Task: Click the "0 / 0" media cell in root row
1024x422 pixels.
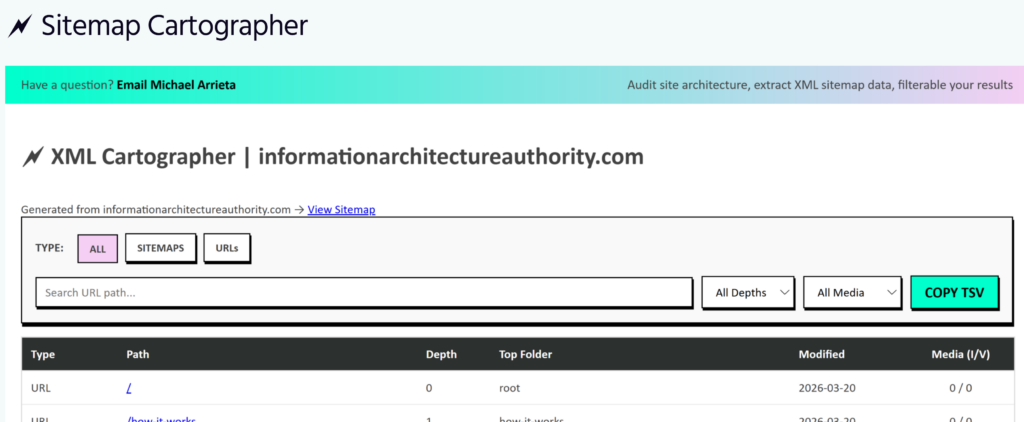Action: (x=961, y=388)
